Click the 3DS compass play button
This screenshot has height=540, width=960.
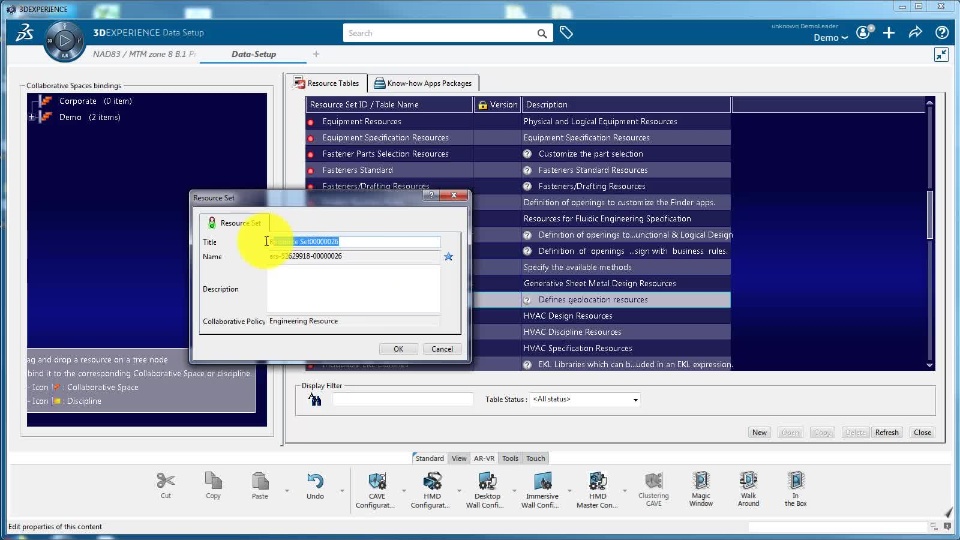coord(64,41)
